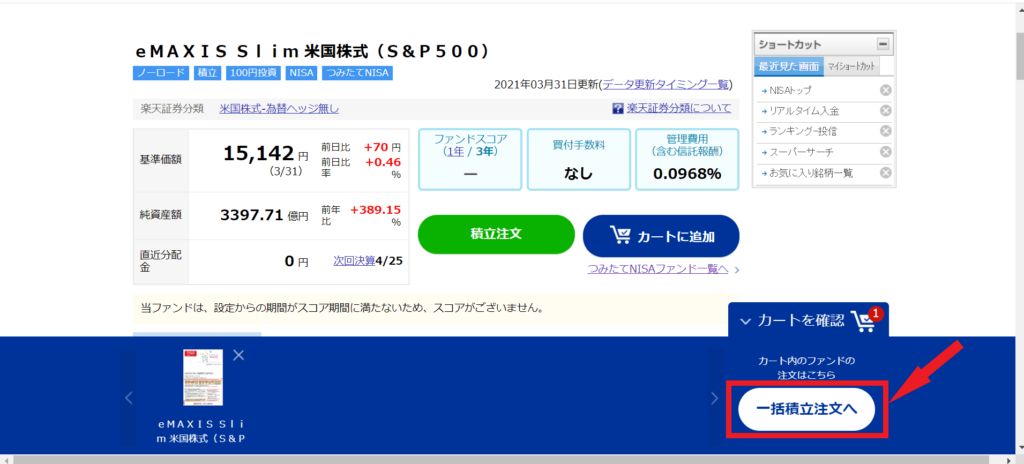Open 次回決算 link

[354, 261]
